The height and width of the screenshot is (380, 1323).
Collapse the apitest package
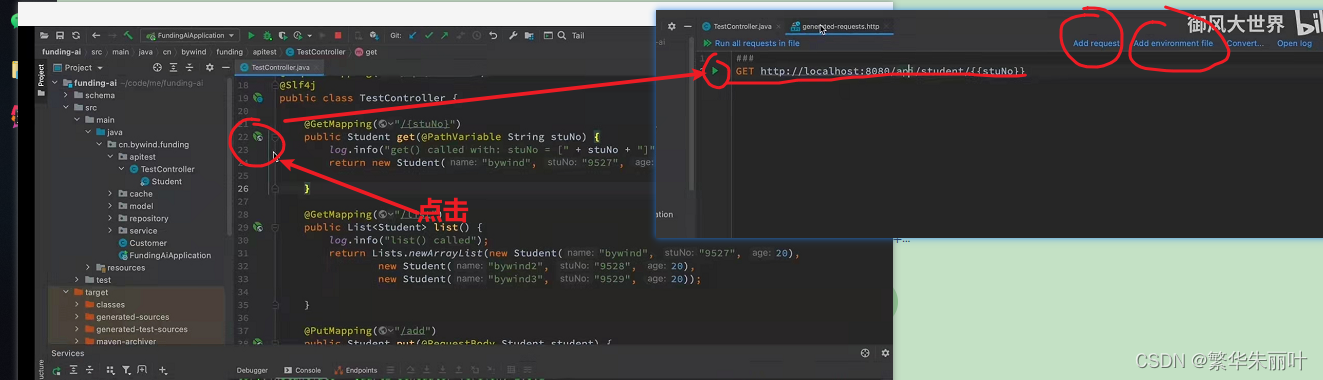(x=111, y=157)
